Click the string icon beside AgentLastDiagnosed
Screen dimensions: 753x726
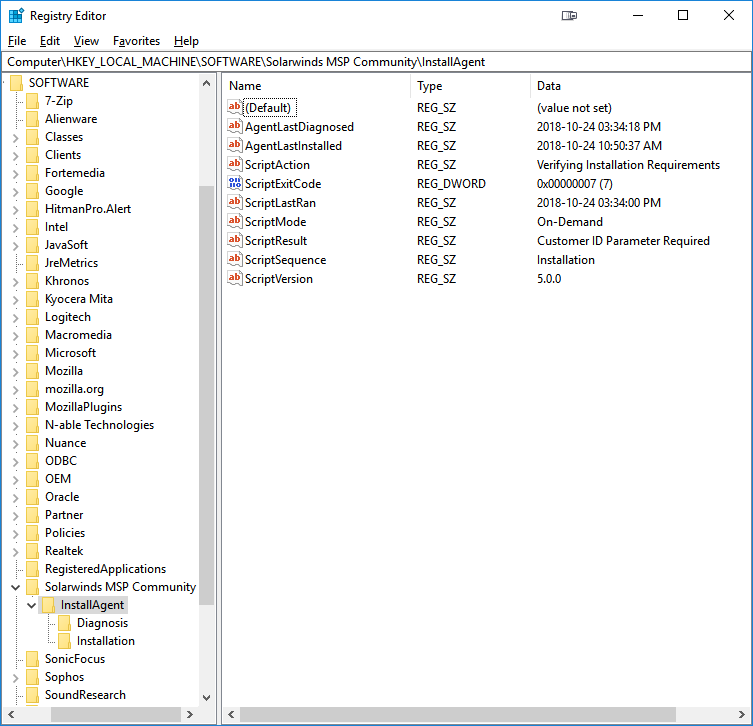234,126
